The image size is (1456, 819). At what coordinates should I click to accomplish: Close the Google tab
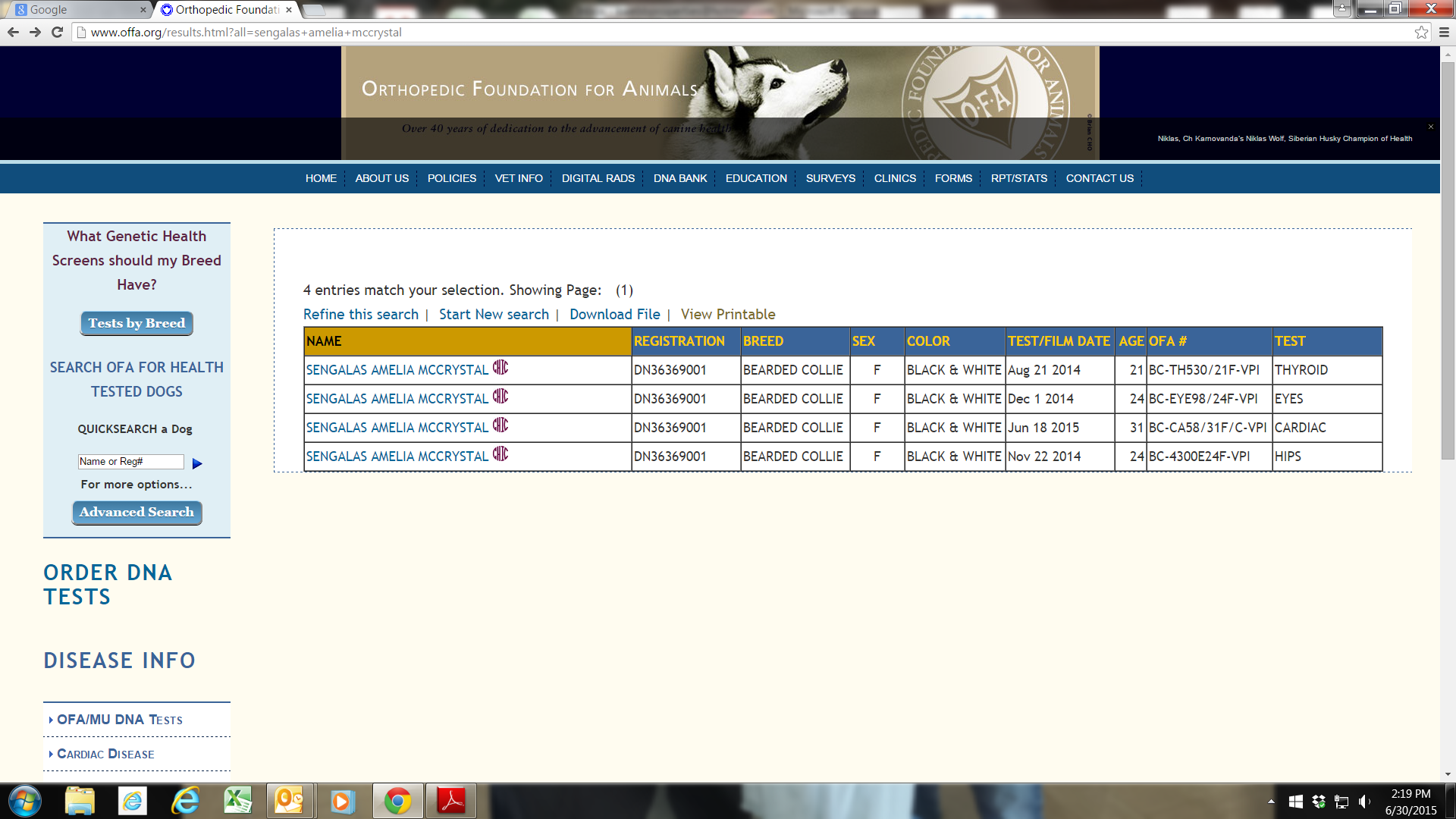(x=143, y=10)
